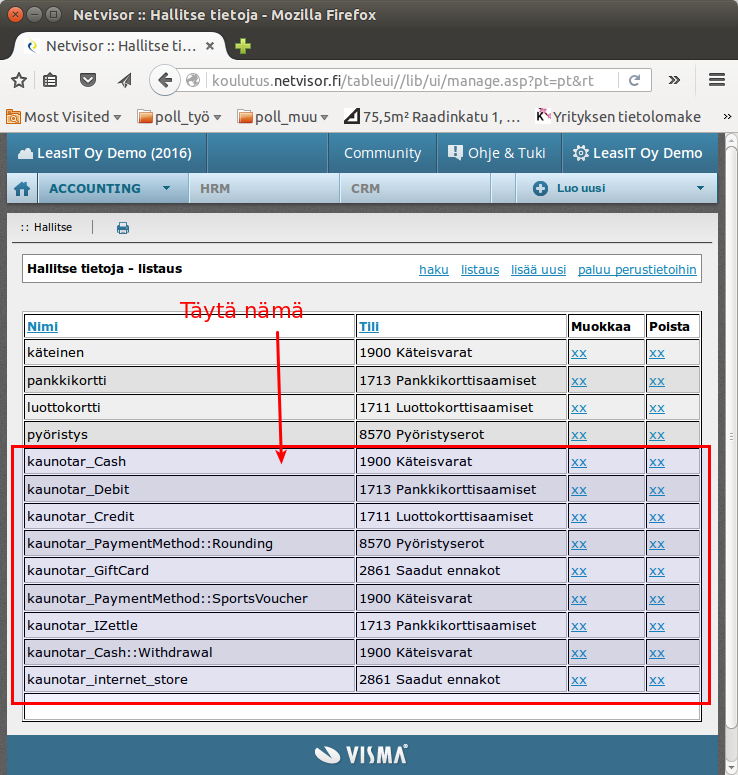Click the home icon in Netvisor navigation

pos(22,188)
